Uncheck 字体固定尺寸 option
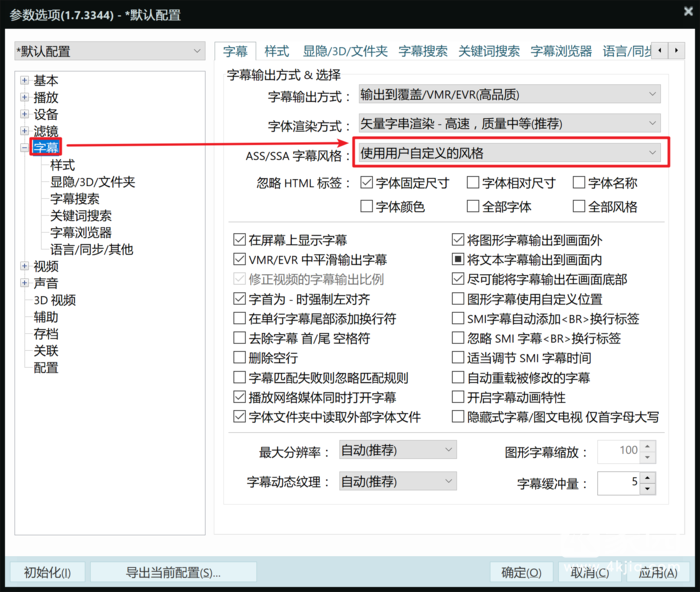 click(x=367, y=183)
